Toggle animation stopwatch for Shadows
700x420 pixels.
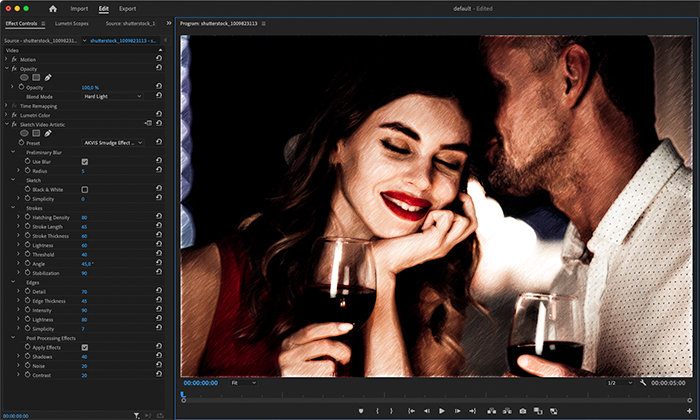pos(27,356)
